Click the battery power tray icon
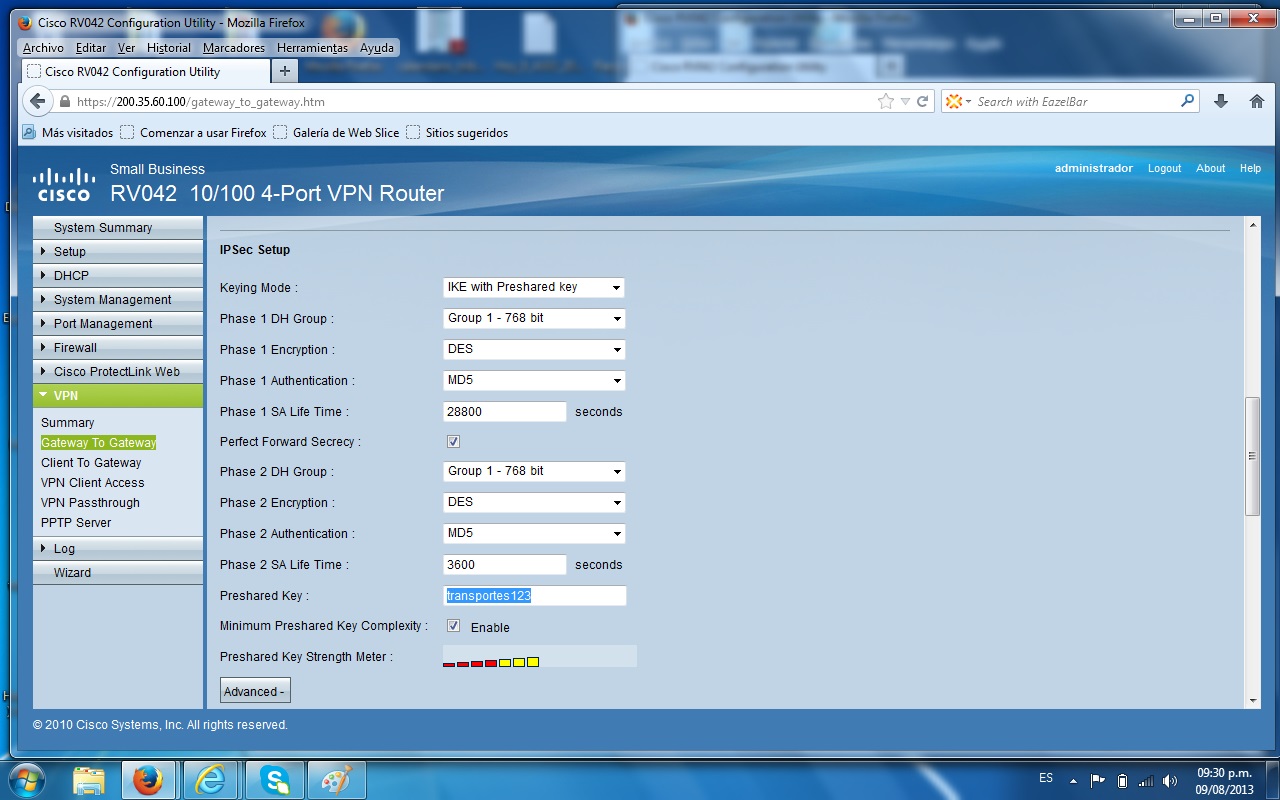The height and width of the screenshot is (800, 1280). point(1122,781)
